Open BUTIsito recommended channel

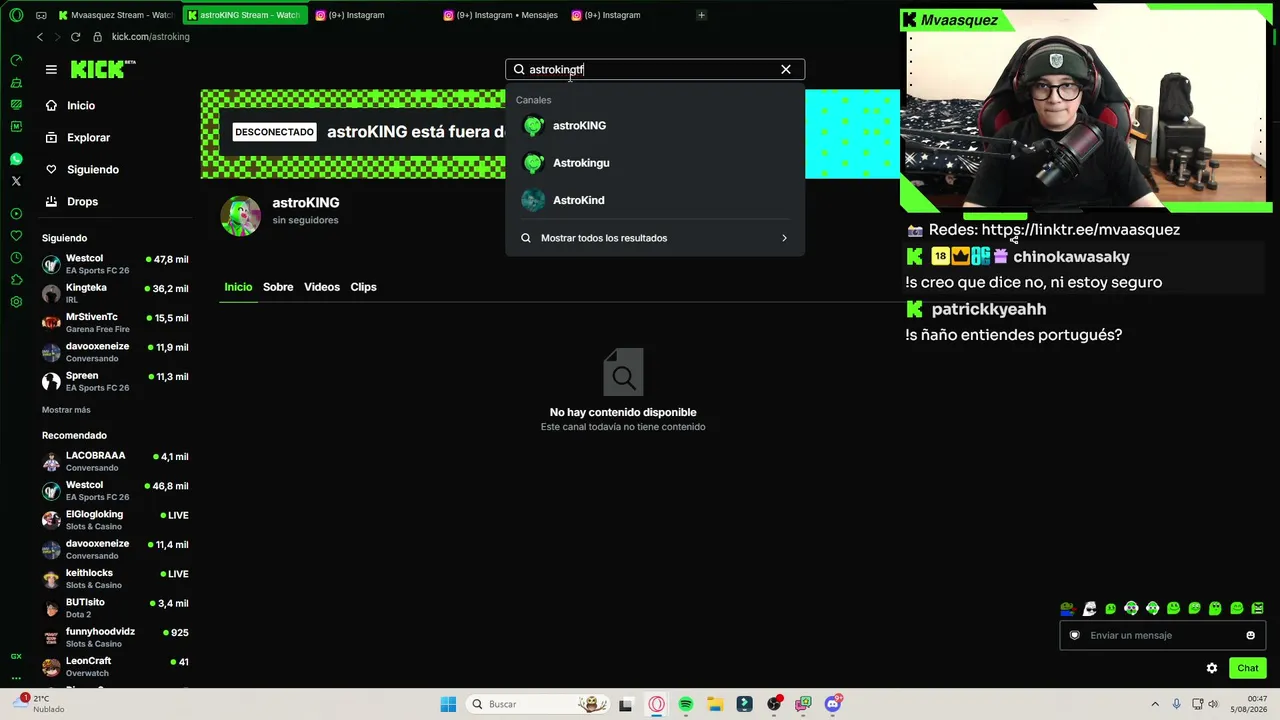coord(115,608)
